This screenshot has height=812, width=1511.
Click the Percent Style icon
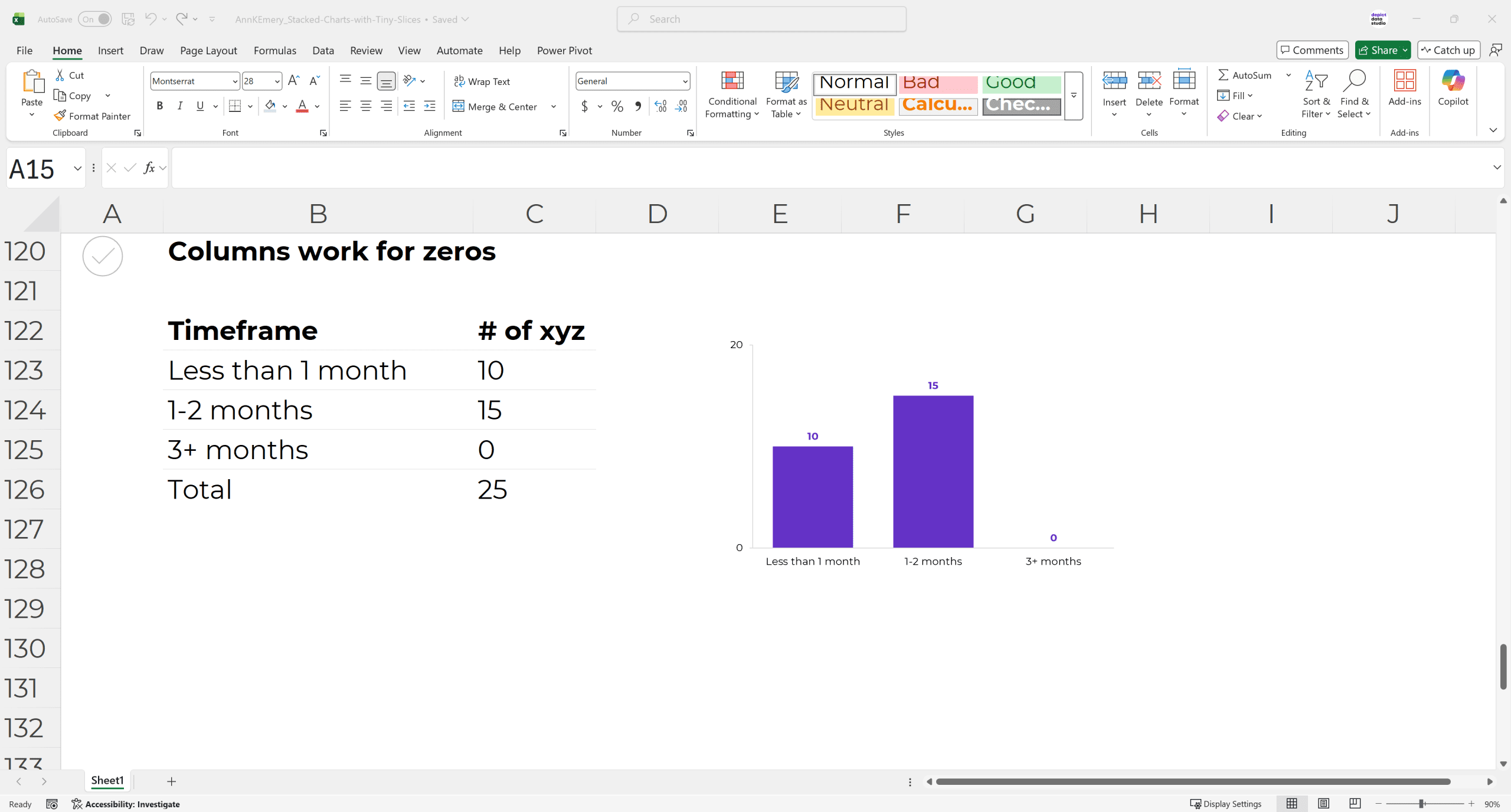[617, 107]
